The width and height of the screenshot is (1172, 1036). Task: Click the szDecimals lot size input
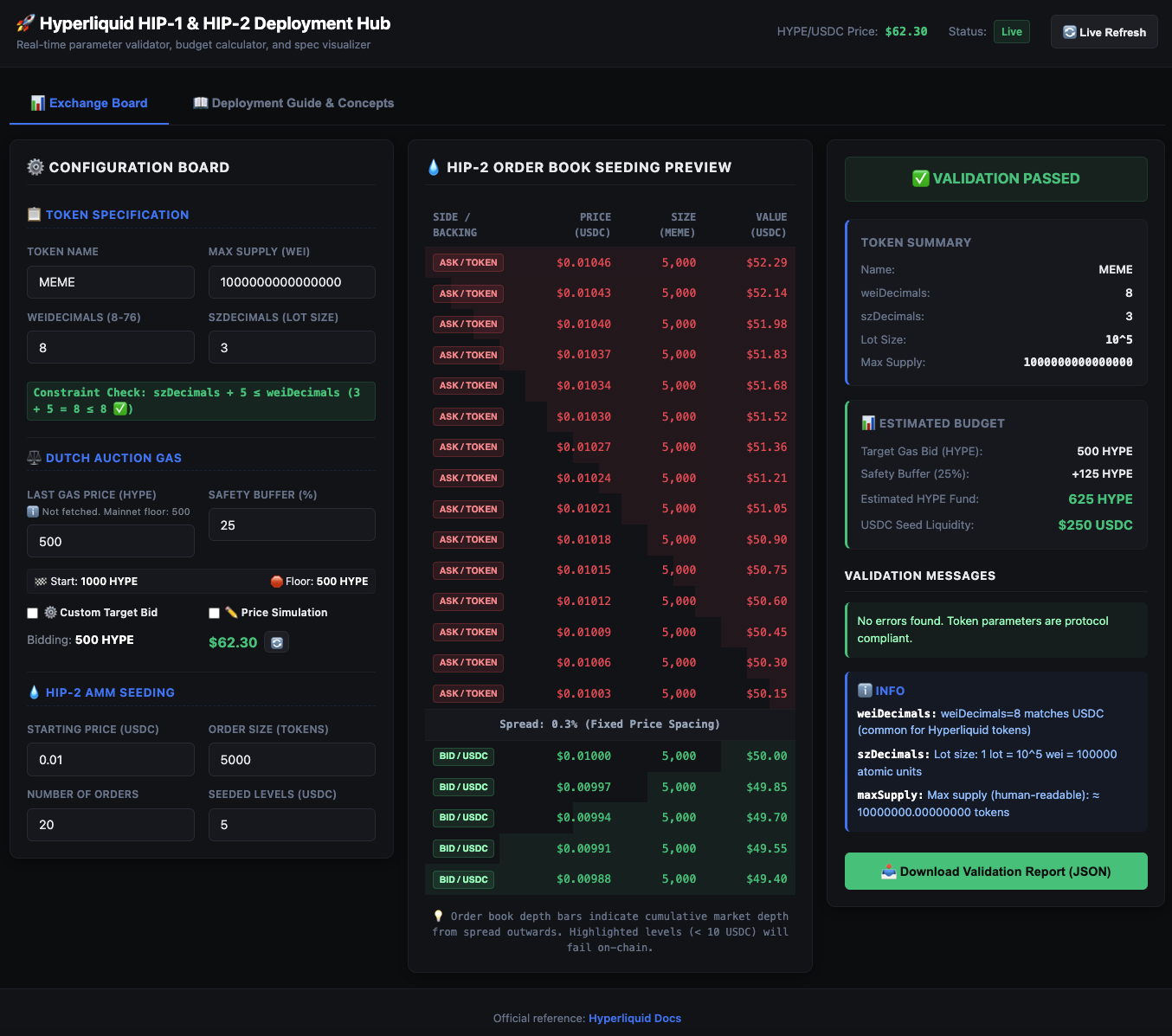[x=292, y=347]
